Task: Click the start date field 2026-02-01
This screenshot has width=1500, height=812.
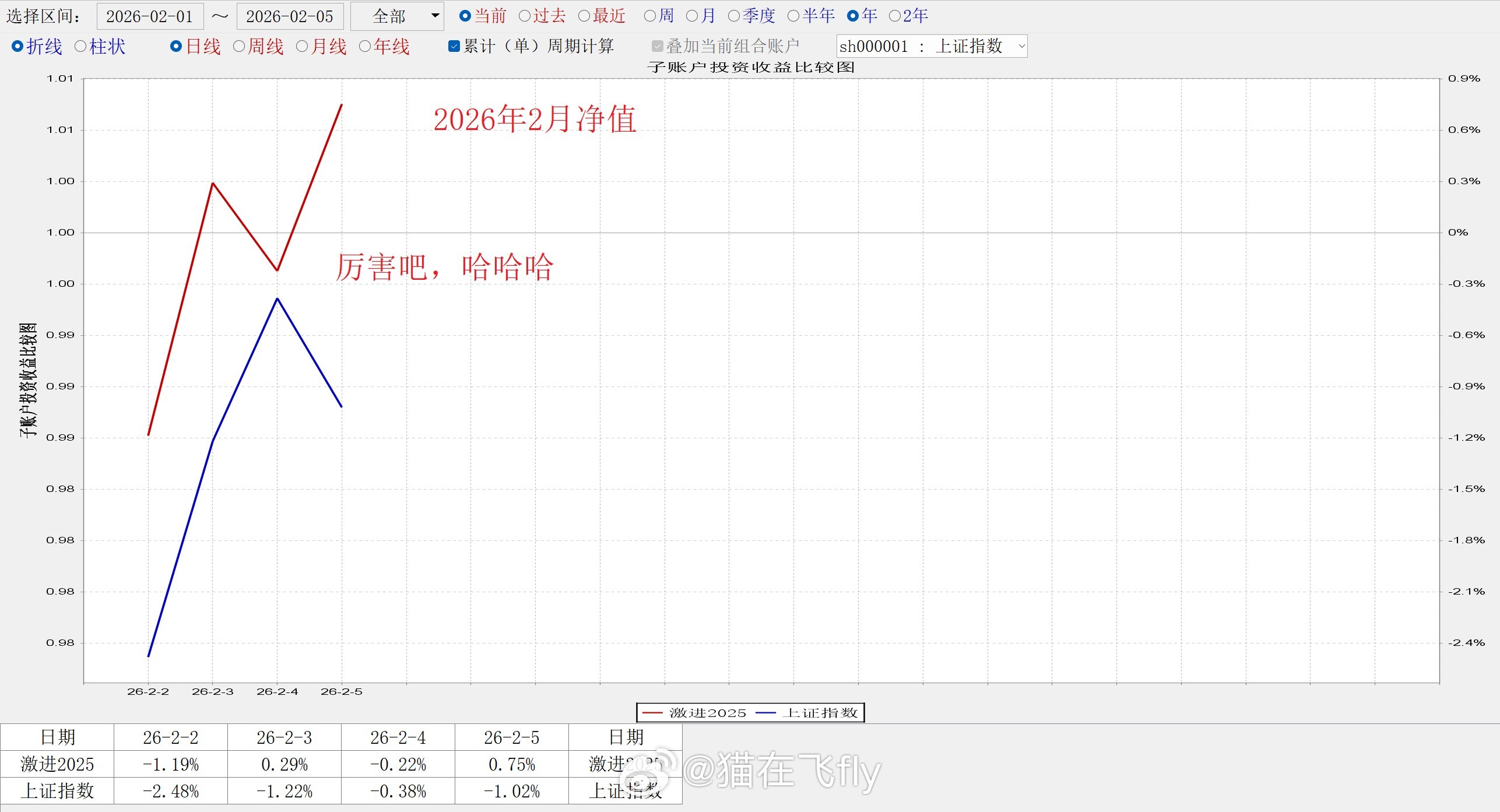Action: [x=150, y=16]
